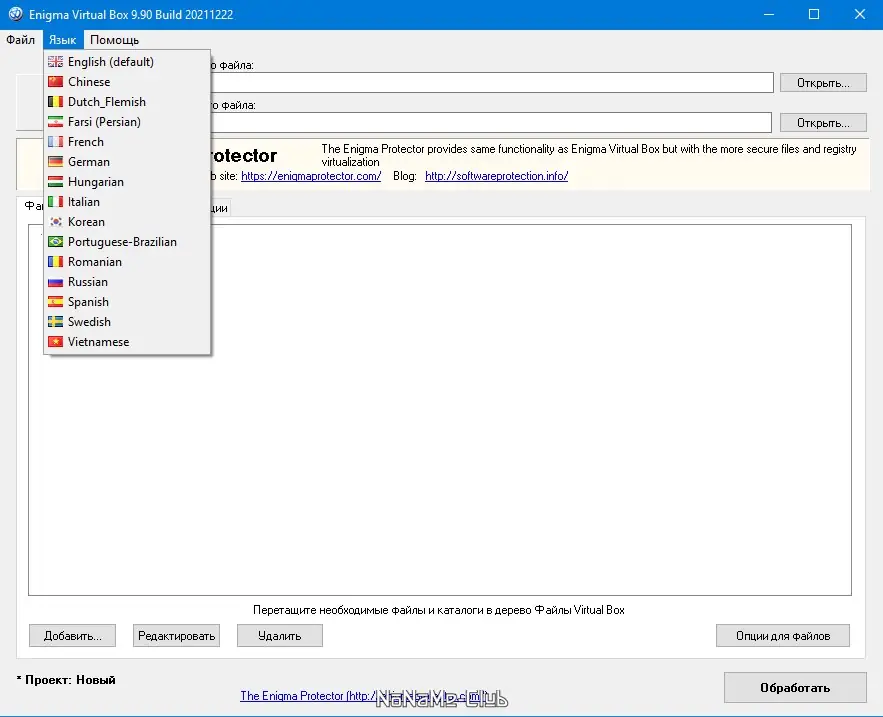This screenshot has width=883, height=717.
Task: Choose English (default) language text
Action: 110,62
